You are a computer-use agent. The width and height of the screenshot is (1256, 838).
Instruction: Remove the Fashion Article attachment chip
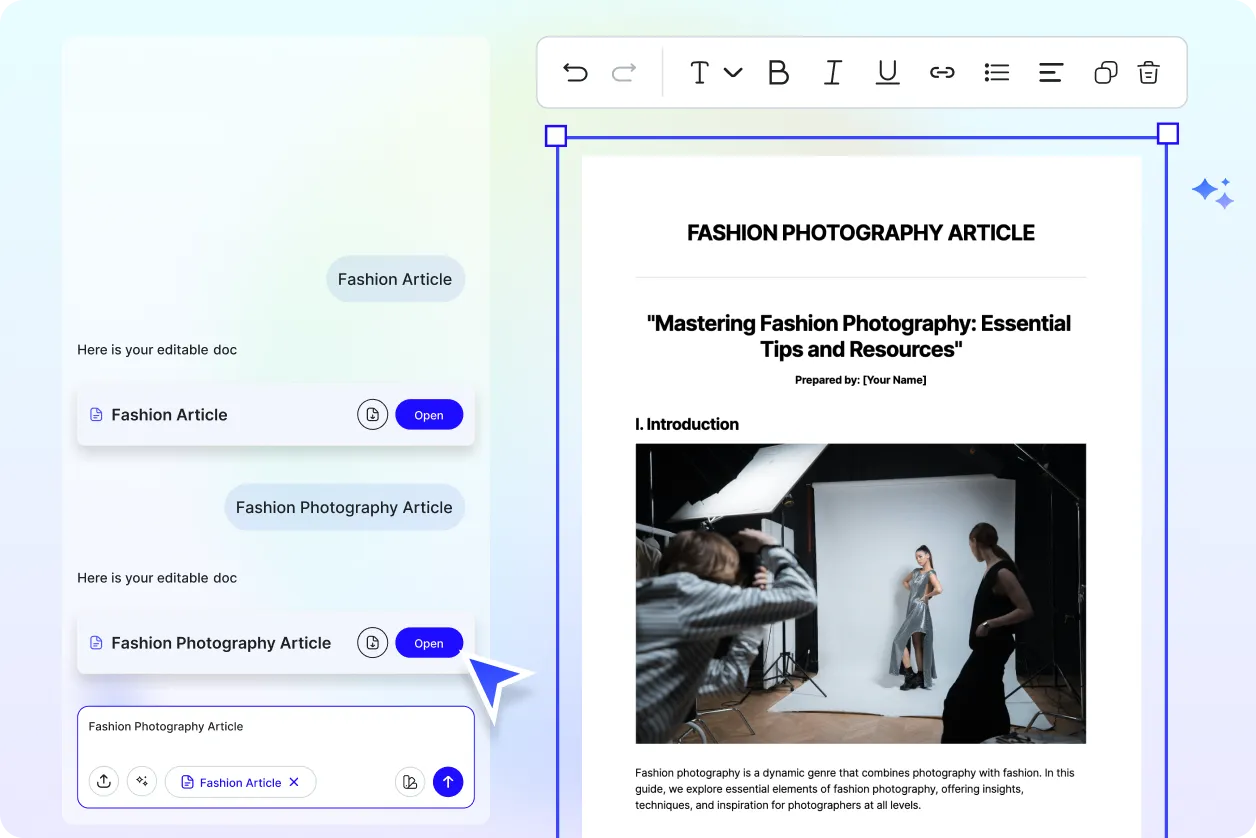[x=294, y=782]
